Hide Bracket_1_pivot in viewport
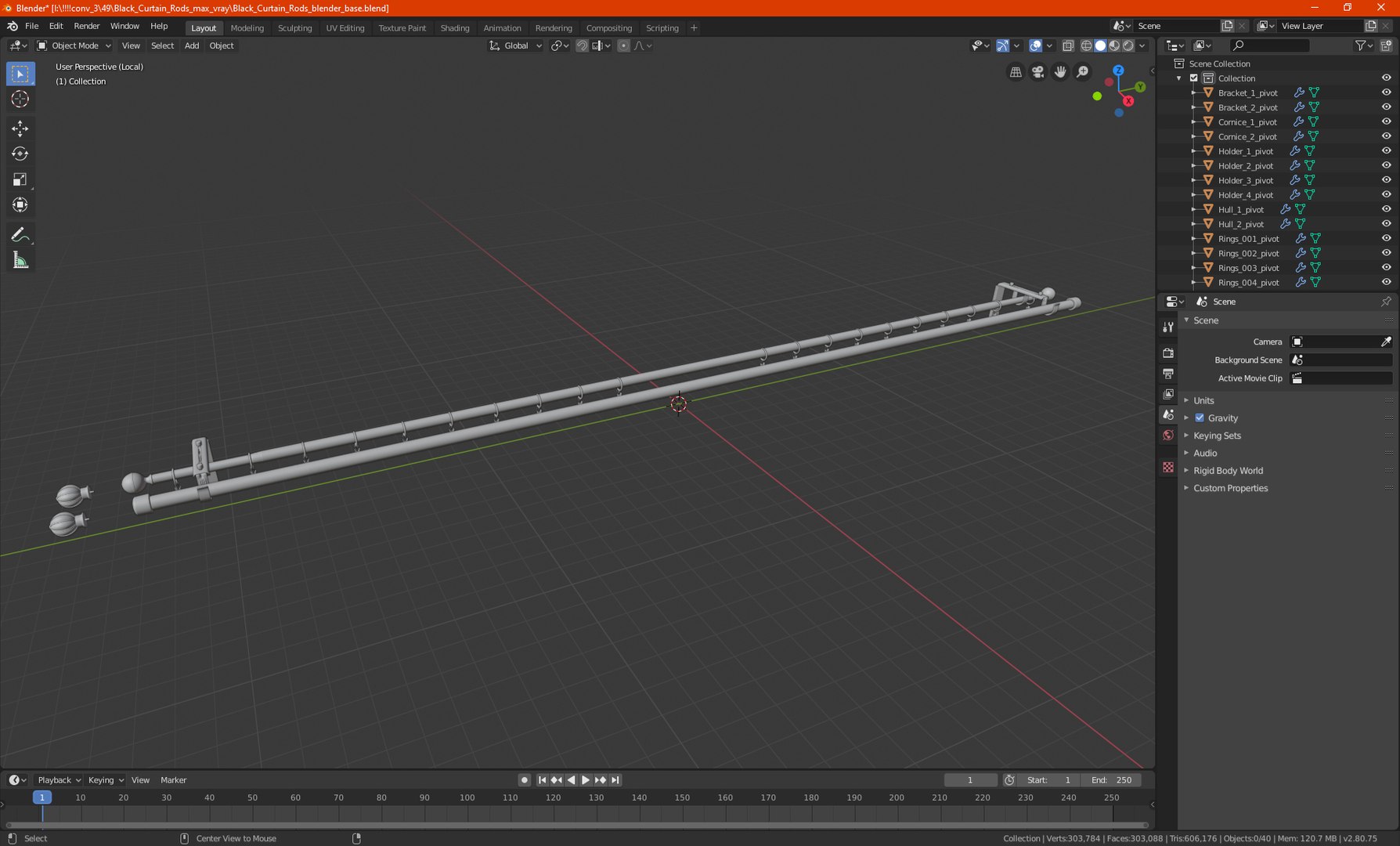Image resolution: width=1400 pixels, height=846 pixels. [x=1386, y=92]
